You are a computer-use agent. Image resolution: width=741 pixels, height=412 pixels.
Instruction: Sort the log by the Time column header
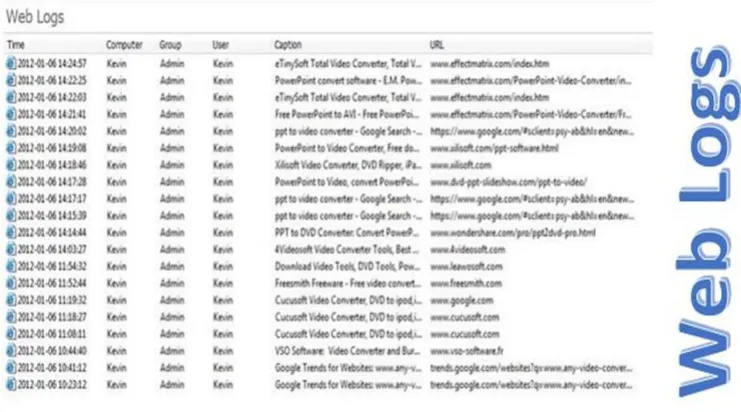click(x=16, y=45)
